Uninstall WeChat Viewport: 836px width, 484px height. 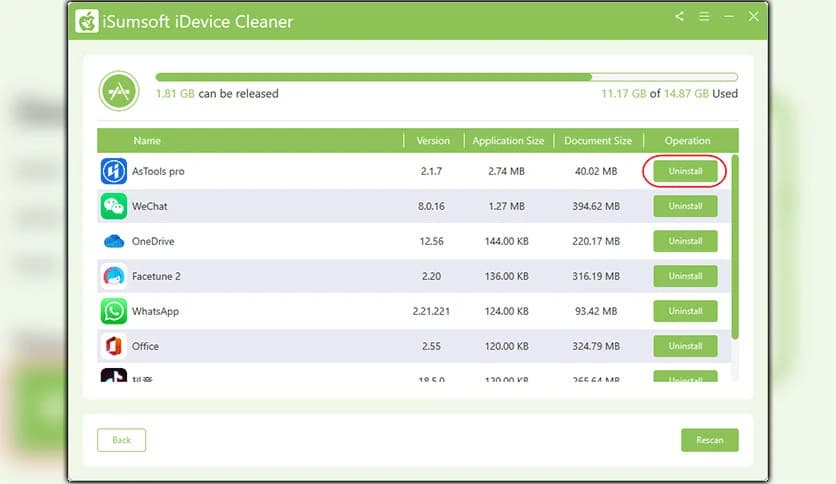[685, 206]
